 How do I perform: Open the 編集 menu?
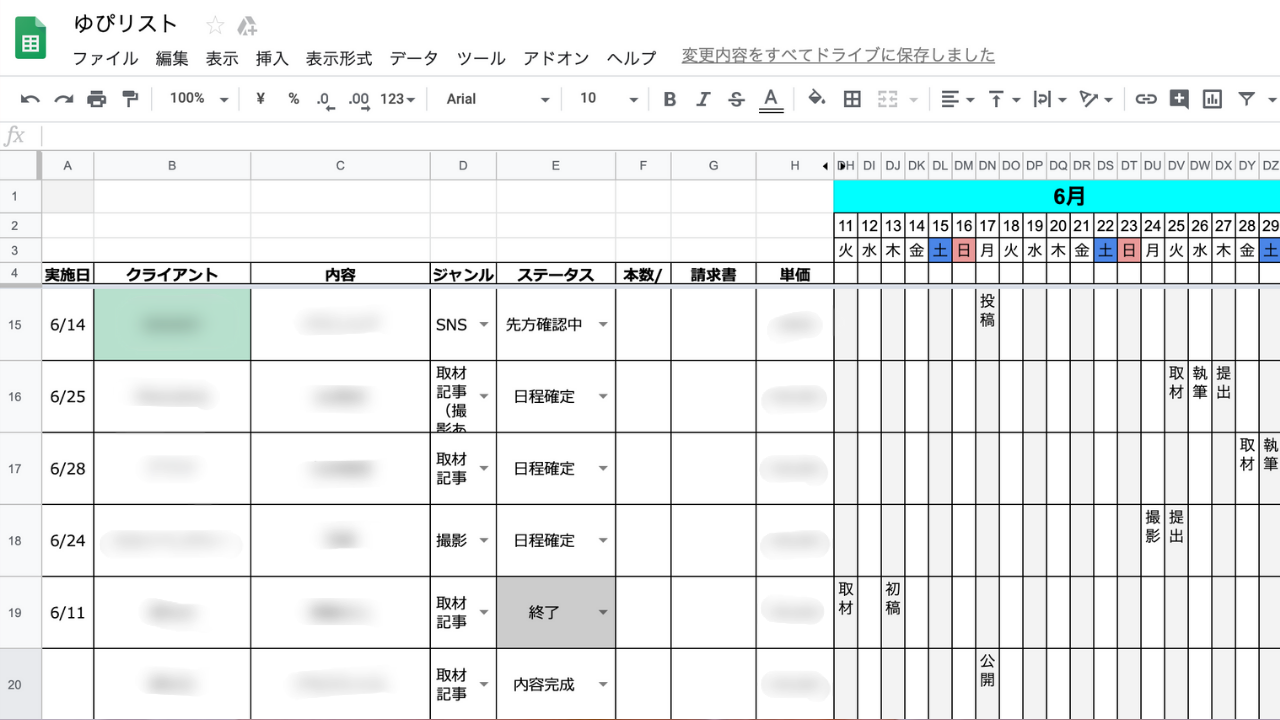pos(172,58)
